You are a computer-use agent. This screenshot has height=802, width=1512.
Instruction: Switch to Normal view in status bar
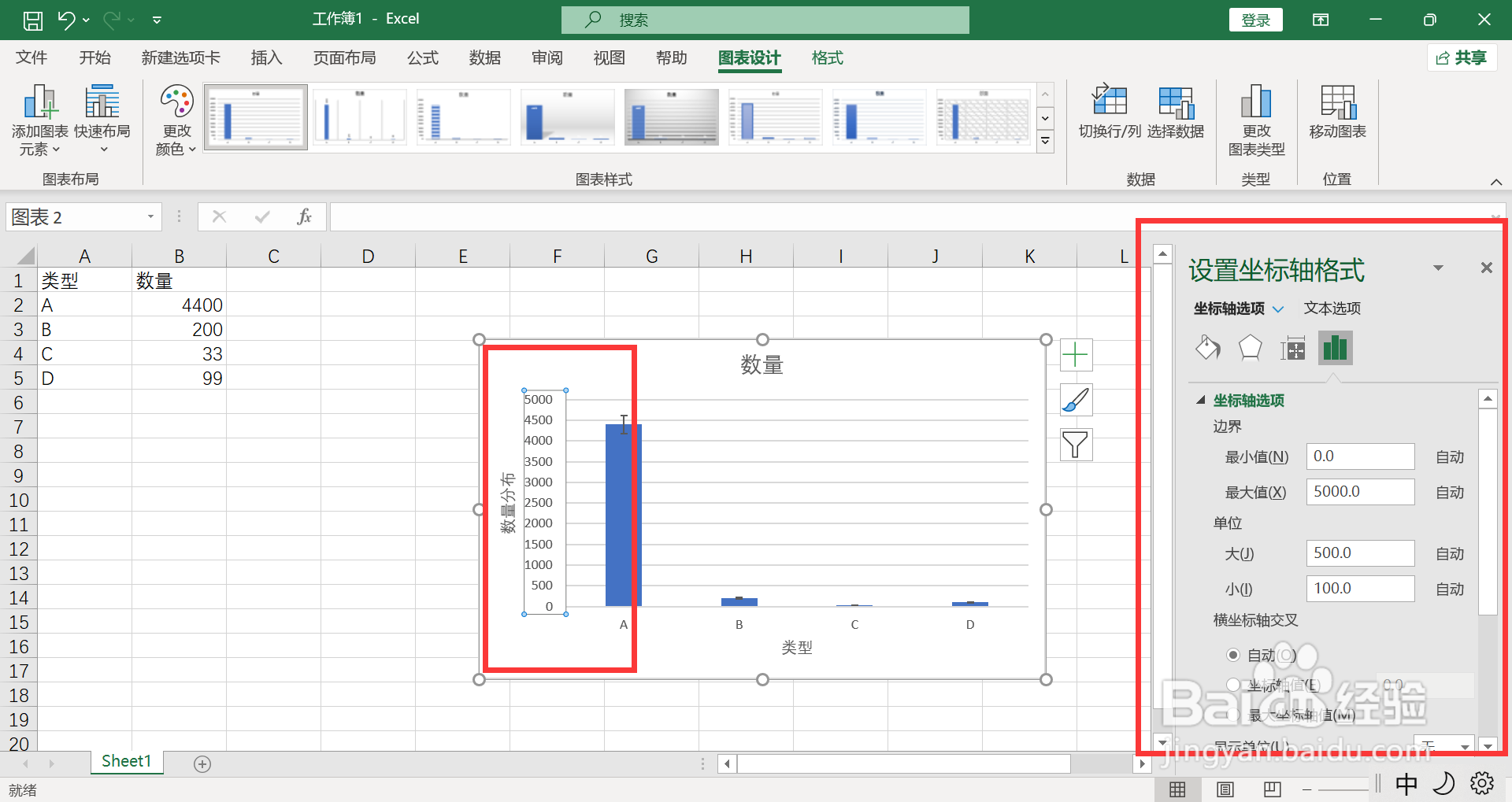click(1177, 789)
